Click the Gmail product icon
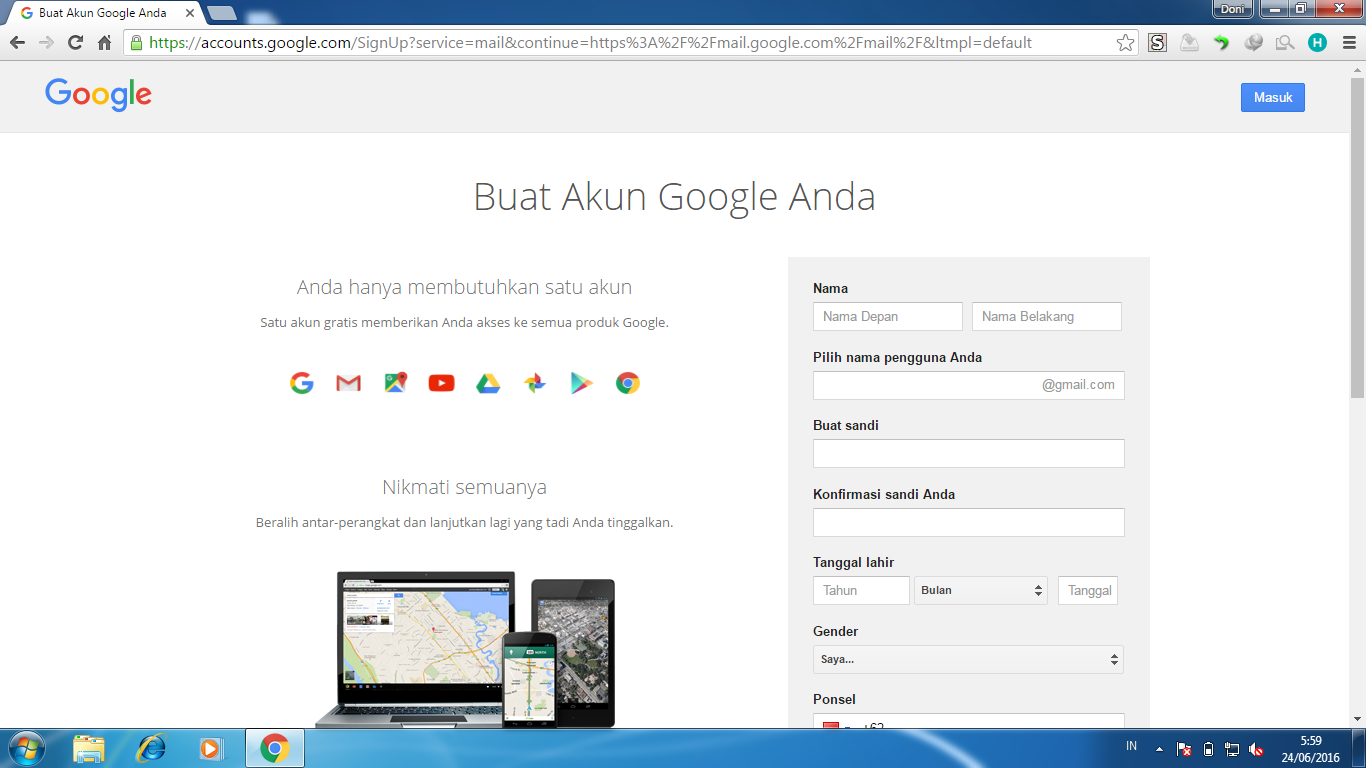 pos(348,383)
